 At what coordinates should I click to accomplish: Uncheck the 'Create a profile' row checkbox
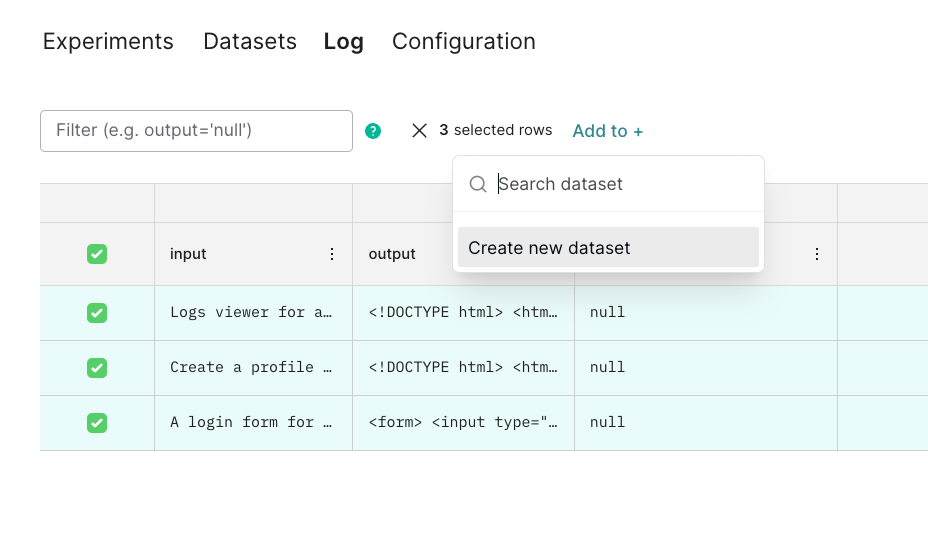click(x=97, y=368)
